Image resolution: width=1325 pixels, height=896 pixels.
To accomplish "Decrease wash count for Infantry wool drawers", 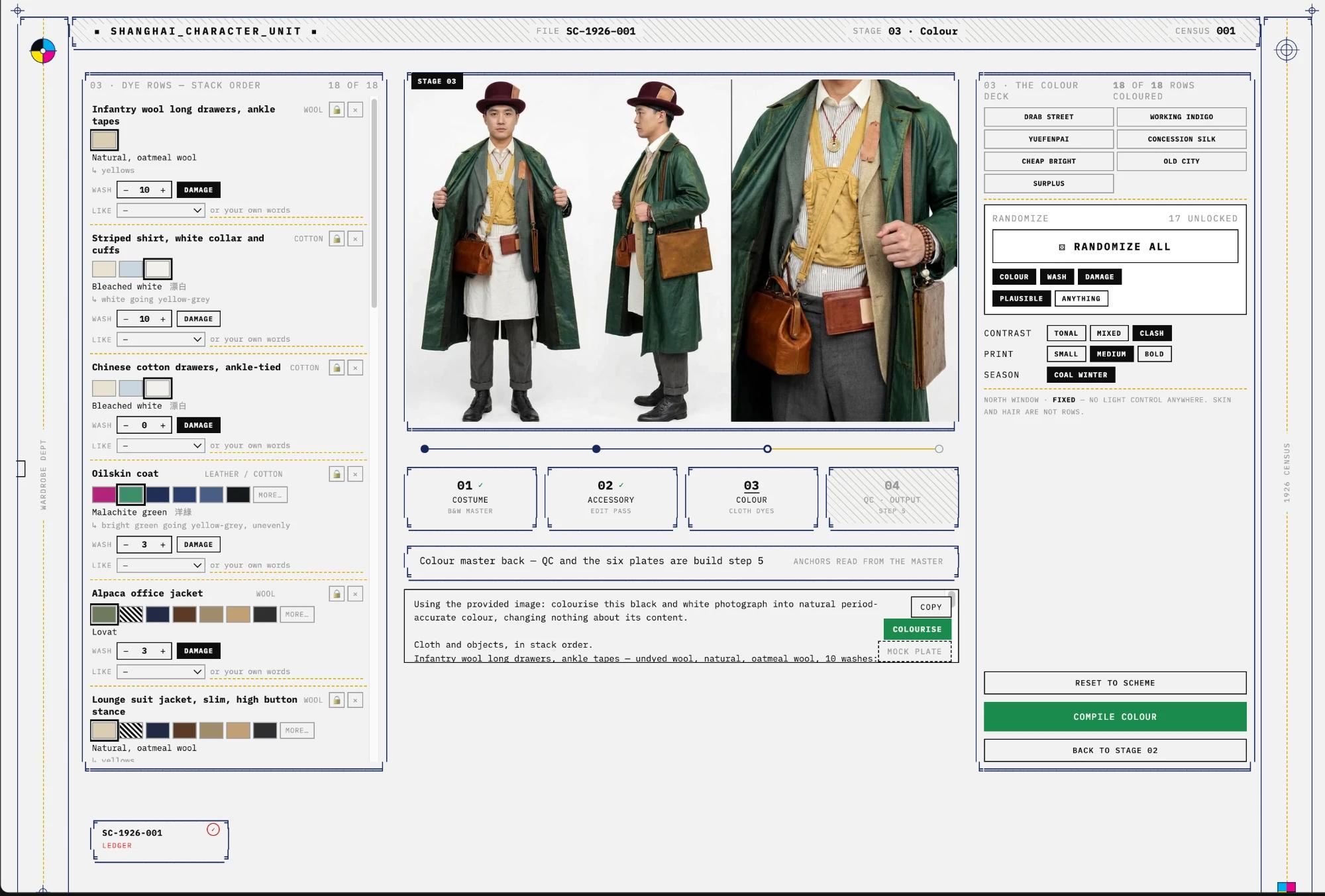I will pos(126,190).
